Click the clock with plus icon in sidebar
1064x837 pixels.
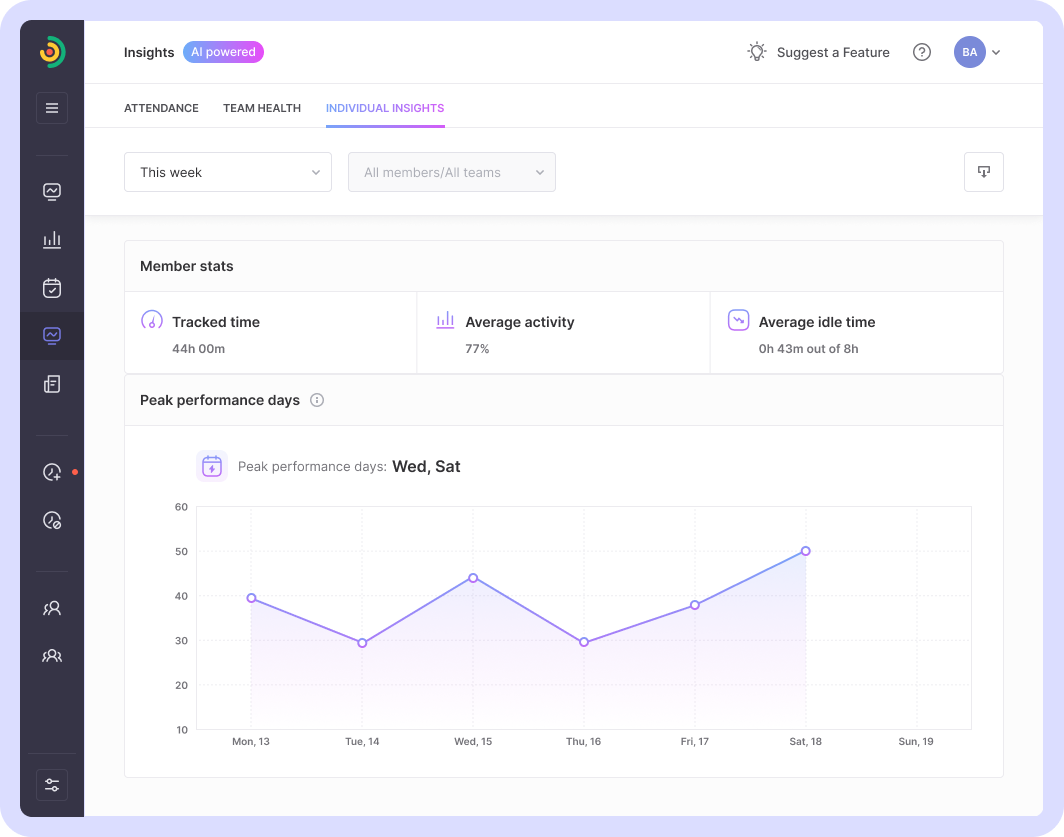pos(52,472)
